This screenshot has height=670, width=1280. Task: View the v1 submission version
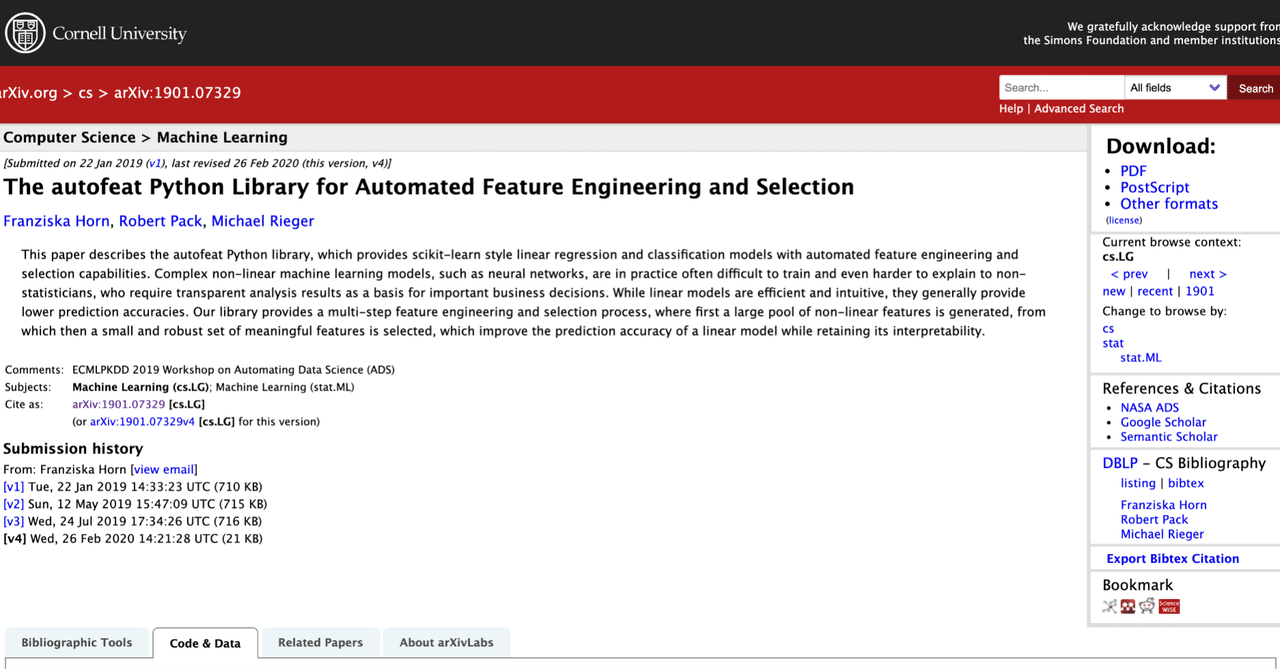(x=14, y=487)
